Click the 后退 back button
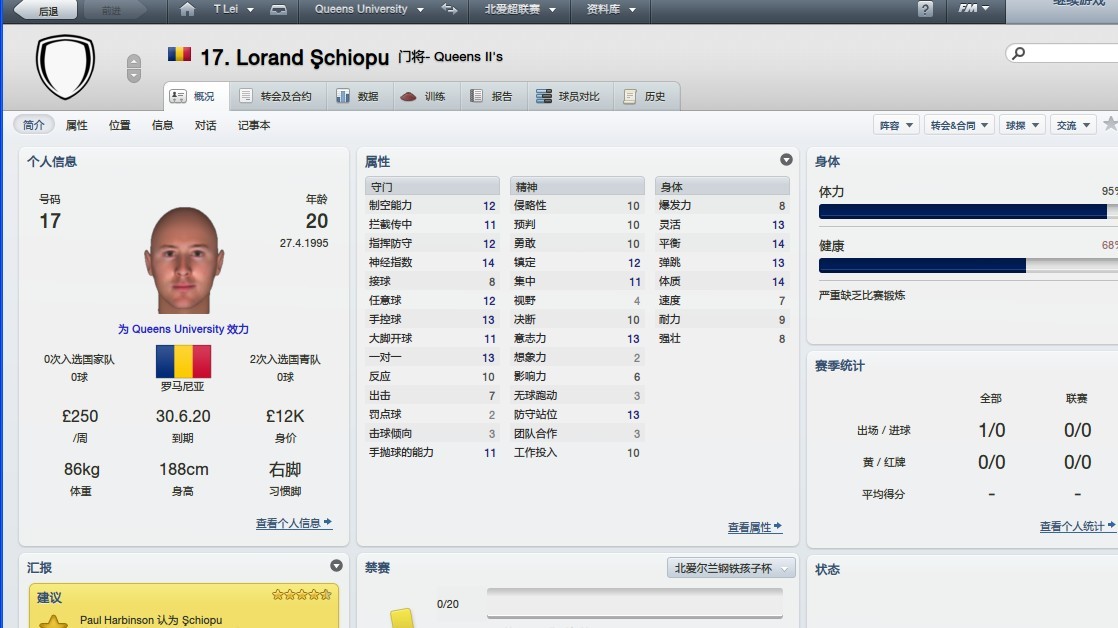This screenshot has height=628, width=1118. (x=45, y=10)
